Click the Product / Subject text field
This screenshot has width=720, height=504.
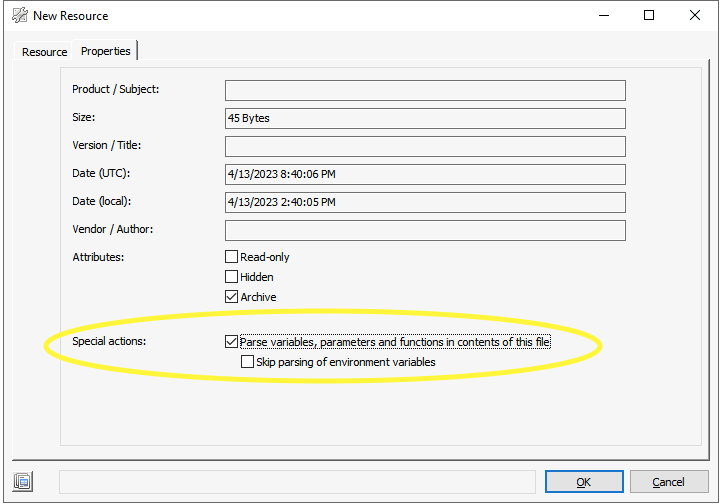[425, 90]
